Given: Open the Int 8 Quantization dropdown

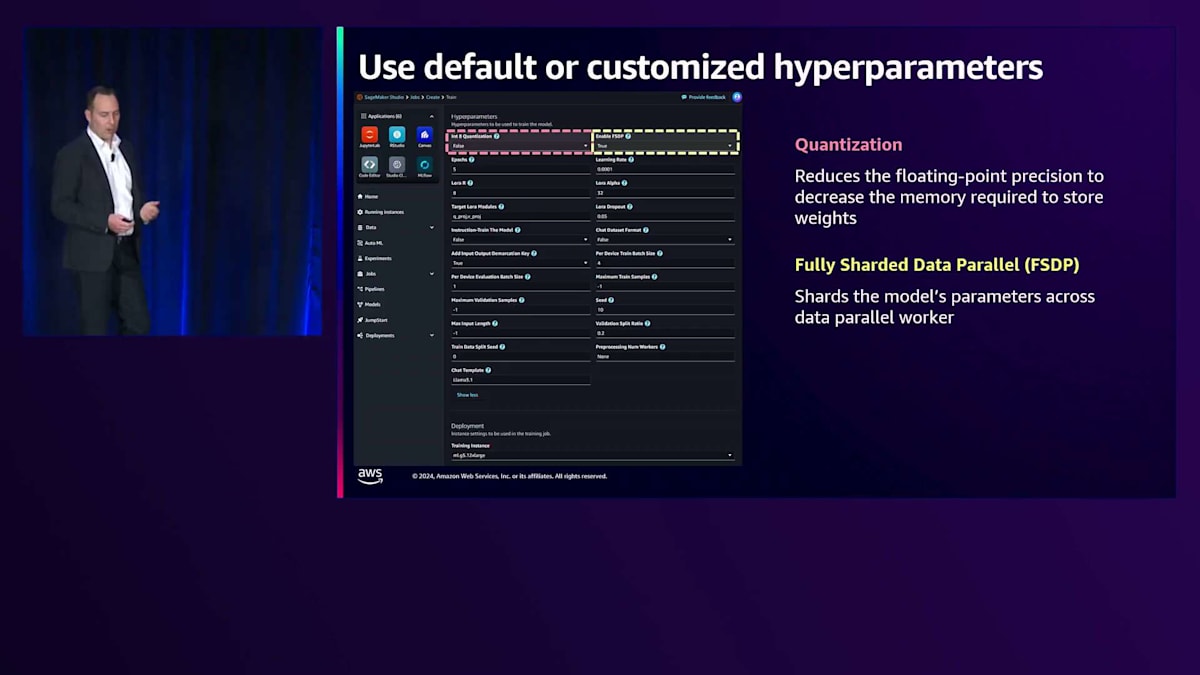Looking at the screenshot, I should [520, 146].
